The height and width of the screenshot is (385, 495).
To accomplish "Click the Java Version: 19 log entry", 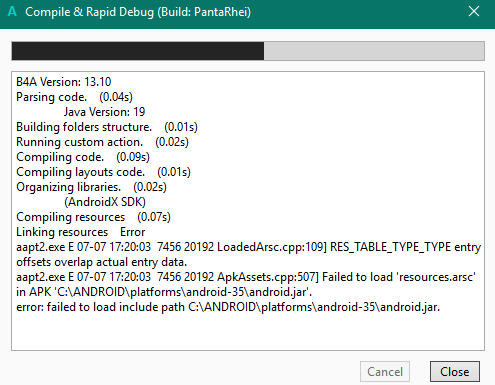I will (104, 112).
